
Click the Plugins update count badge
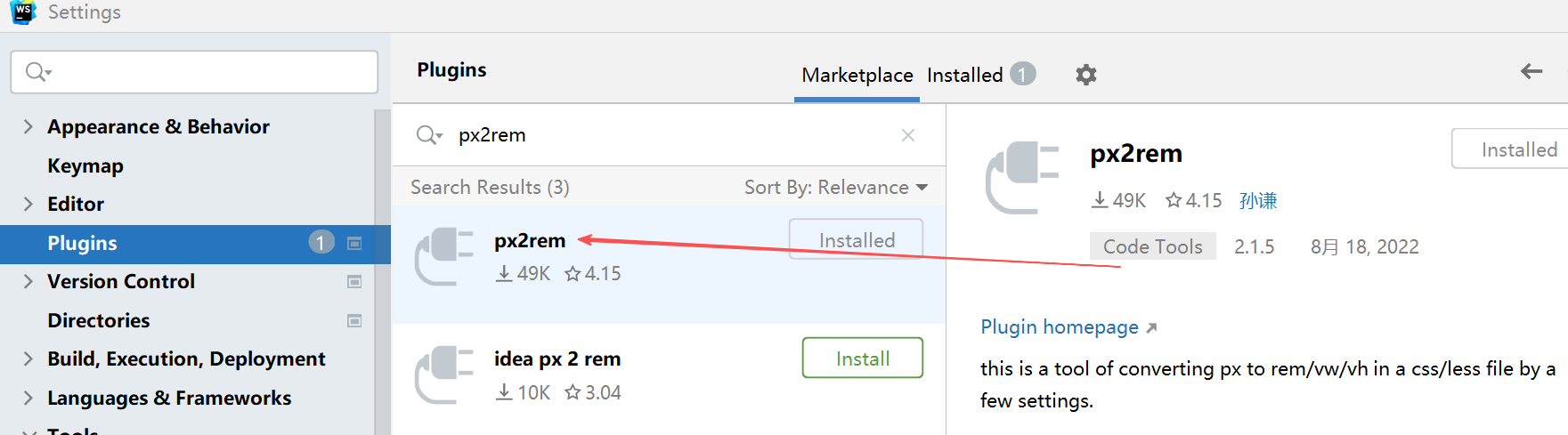coord(321,242)
